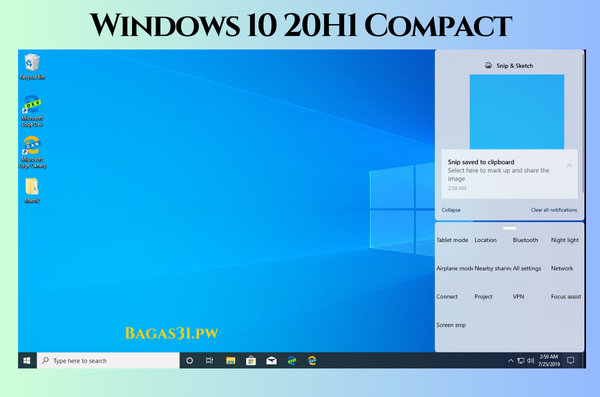The height and width of the screenshot is (397, 600).
Task: Toggle the VPN quick action
Action: click(518, 297)
